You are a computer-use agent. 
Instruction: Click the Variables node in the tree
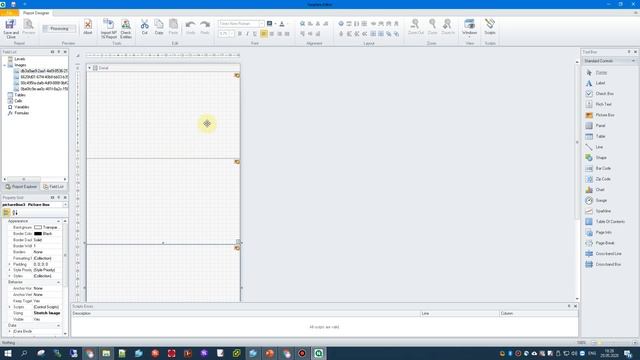click(22, 107)
